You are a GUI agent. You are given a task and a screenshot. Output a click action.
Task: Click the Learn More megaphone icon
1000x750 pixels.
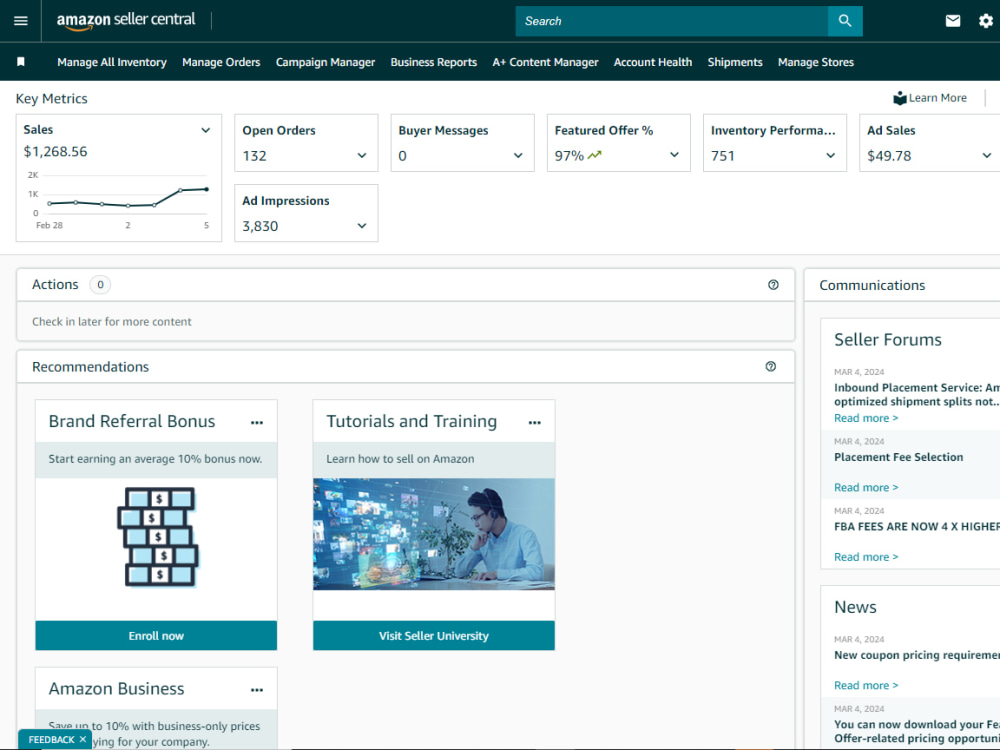tap(901, 97)
